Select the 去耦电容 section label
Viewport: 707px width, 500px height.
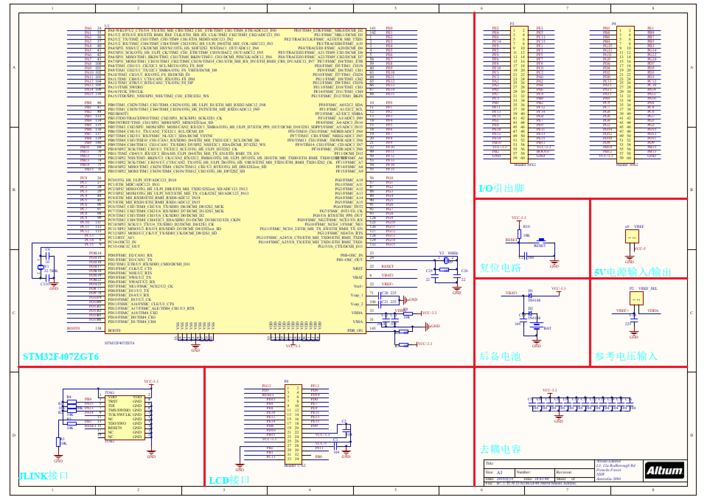(500, 449)
